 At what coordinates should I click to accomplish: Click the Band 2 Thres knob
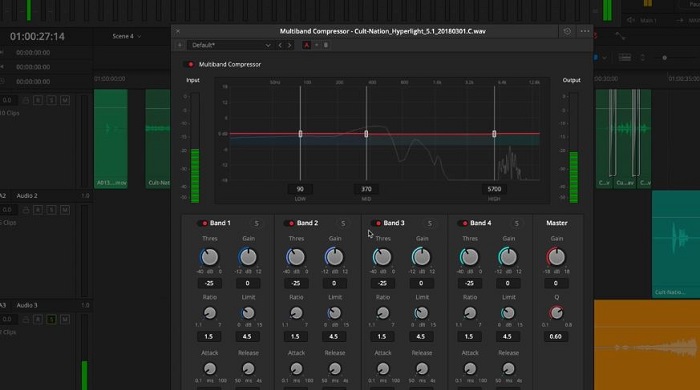[x=296, y=257]
